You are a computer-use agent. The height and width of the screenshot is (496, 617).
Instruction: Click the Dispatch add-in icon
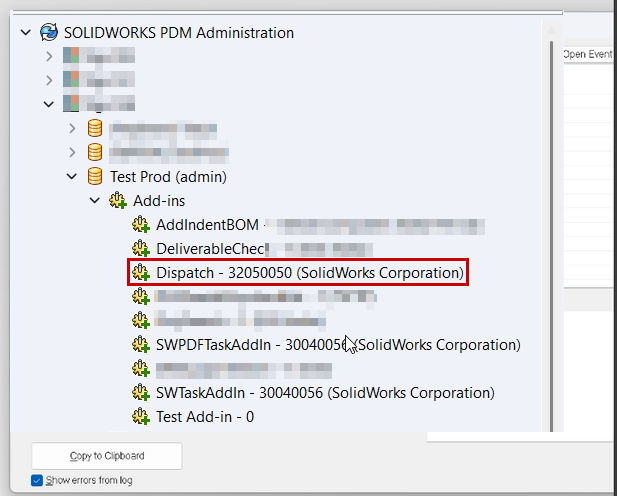141,273
